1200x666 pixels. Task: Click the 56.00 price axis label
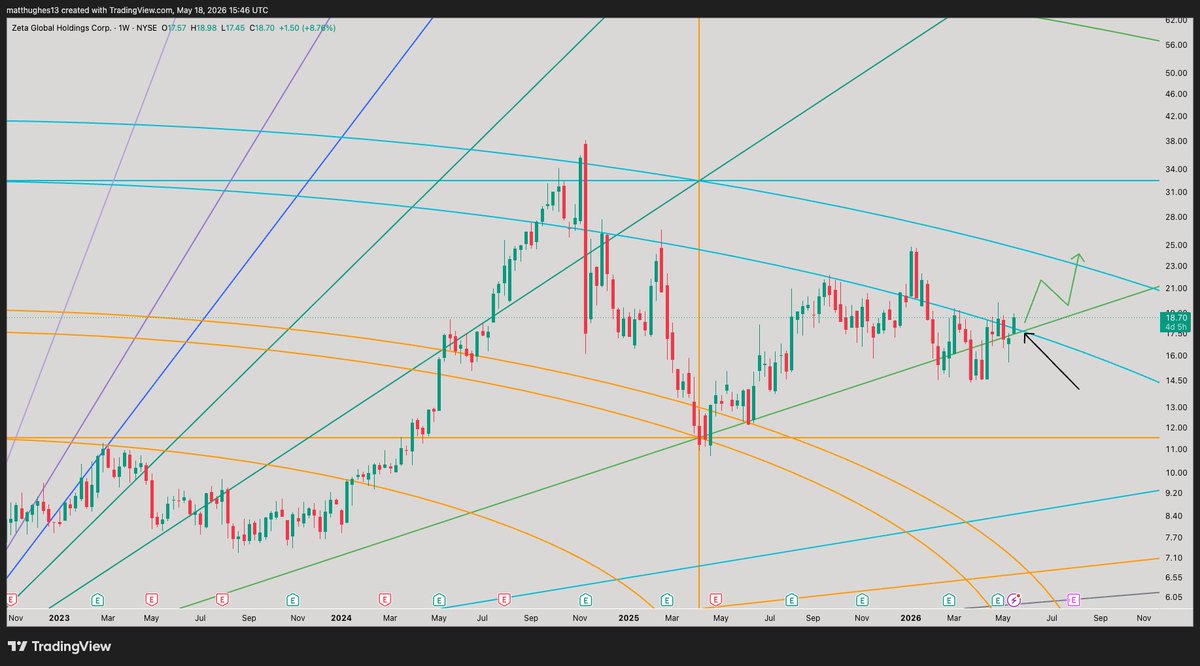click(x=1174, y=44)
